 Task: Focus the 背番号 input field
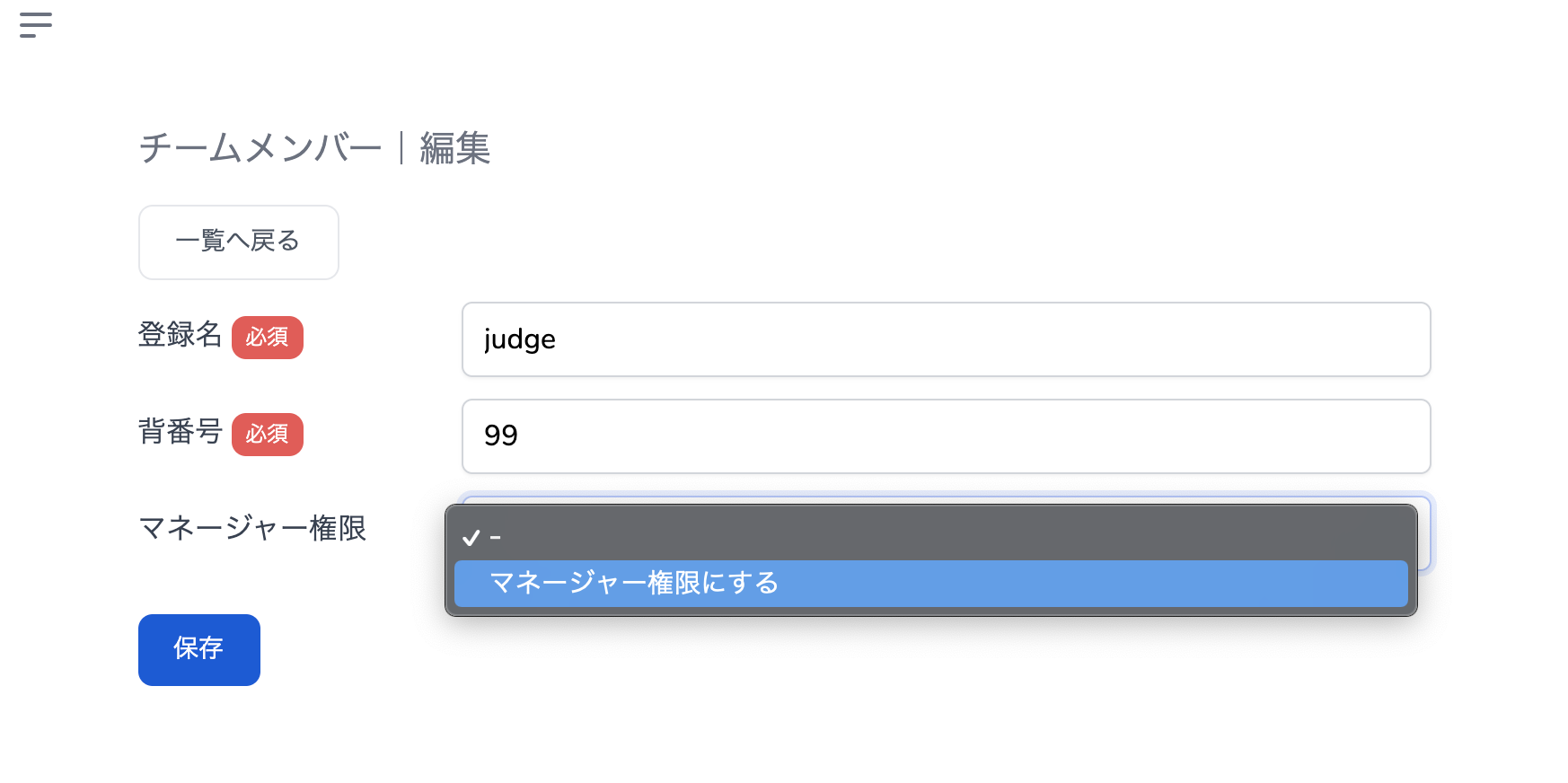coord(945,436)
